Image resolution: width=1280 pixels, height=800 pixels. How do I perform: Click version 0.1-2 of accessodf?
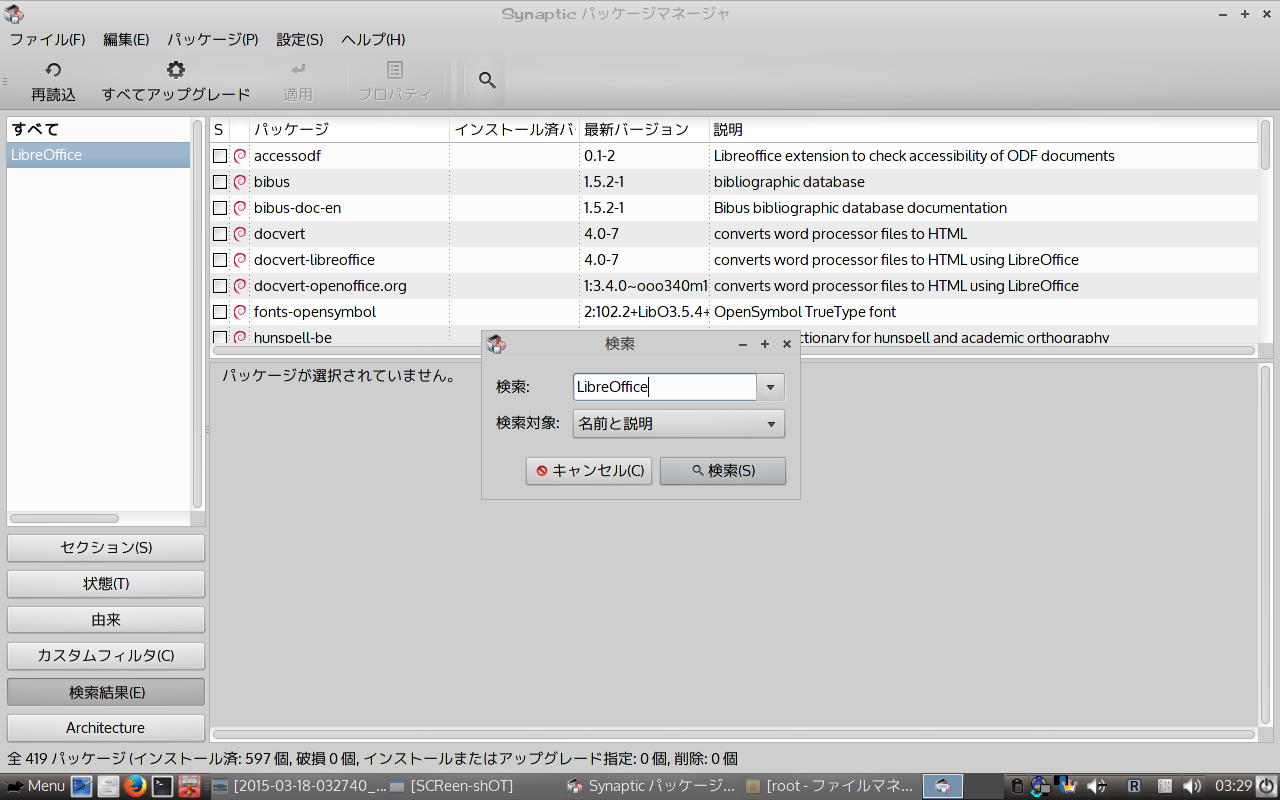click(600, 156)
